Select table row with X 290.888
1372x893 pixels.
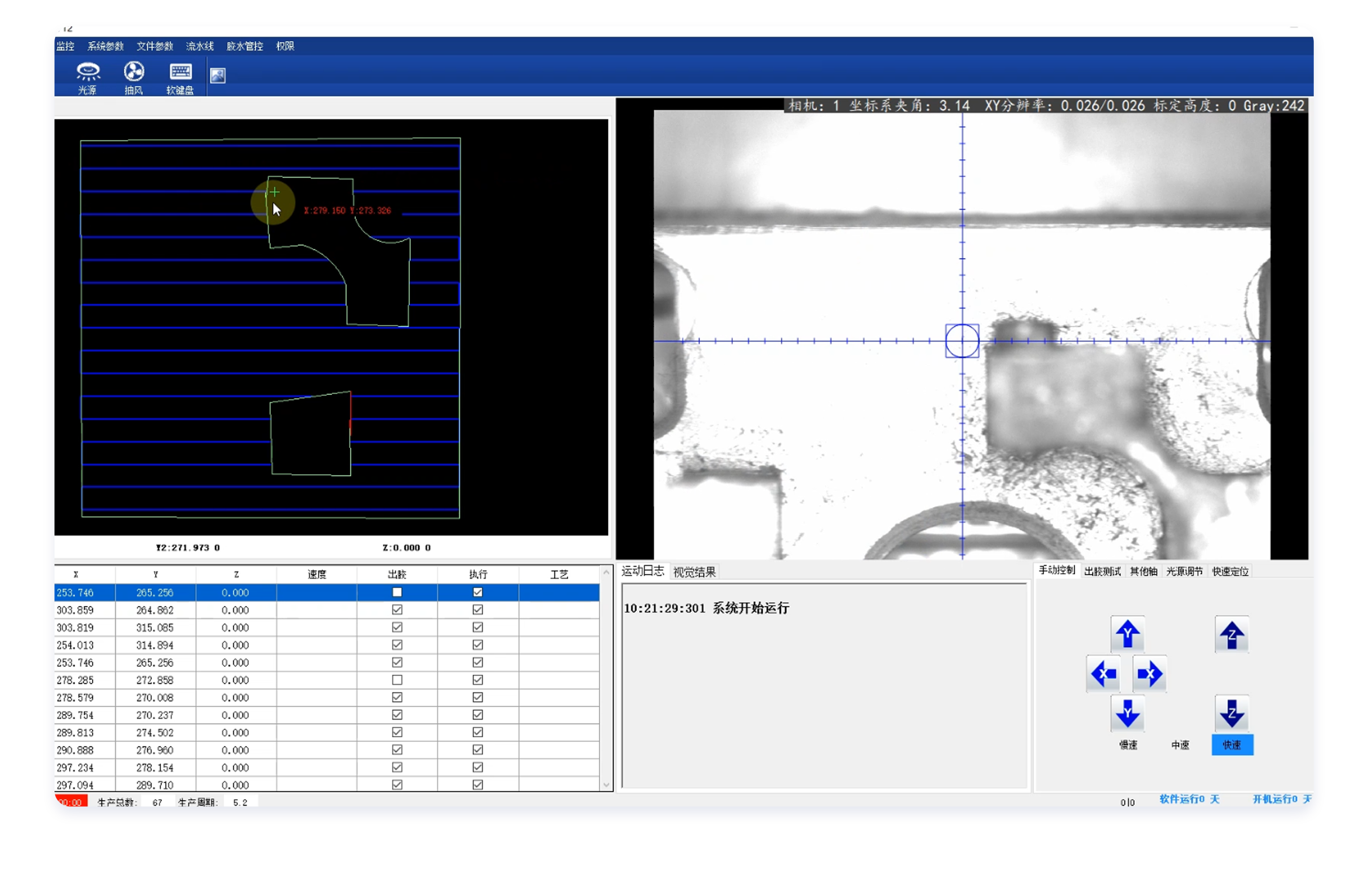pos(75,750)
